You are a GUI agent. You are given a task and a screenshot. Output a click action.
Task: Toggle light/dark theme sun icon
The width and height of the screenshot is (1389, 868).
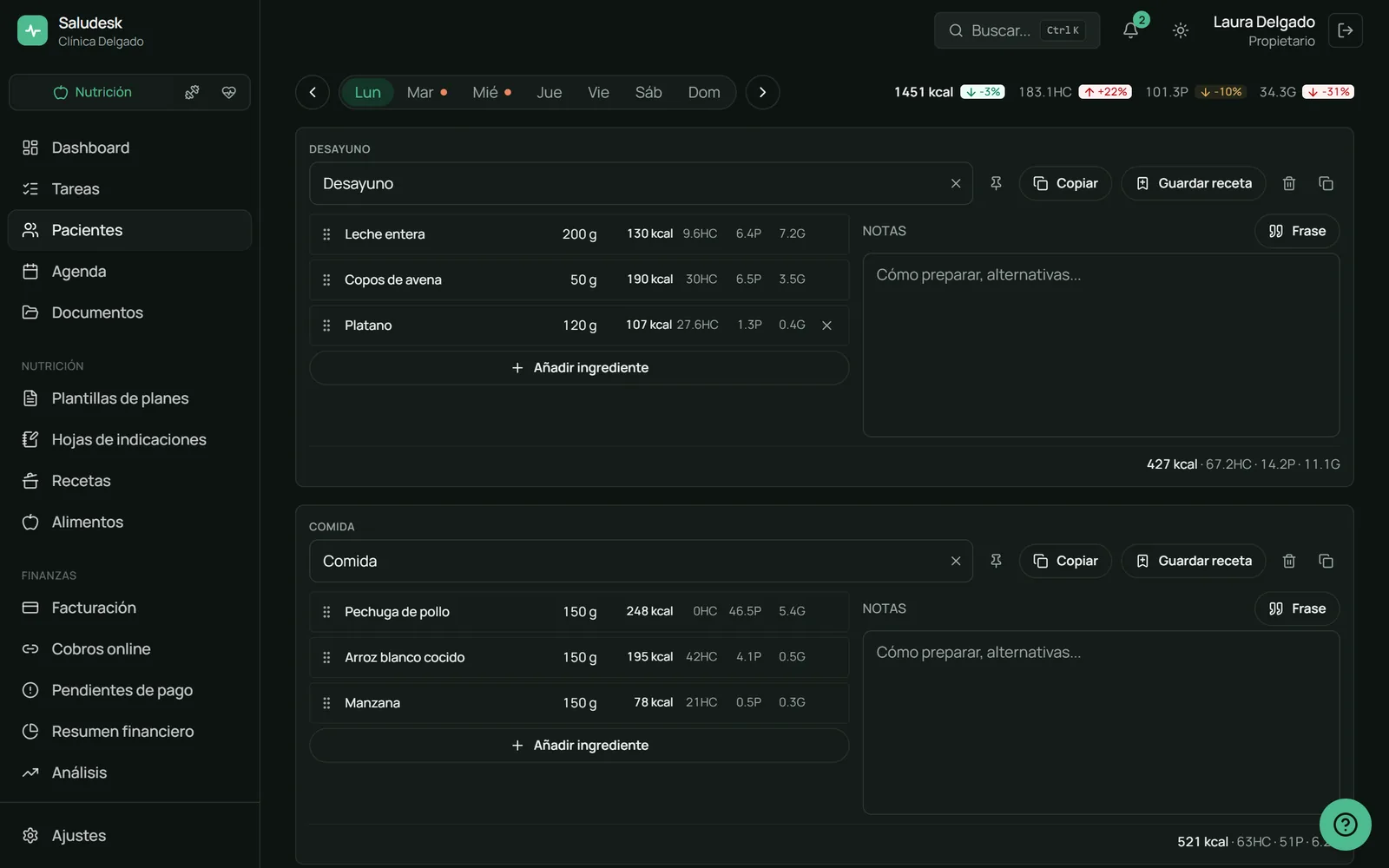tap(1181, 30)
